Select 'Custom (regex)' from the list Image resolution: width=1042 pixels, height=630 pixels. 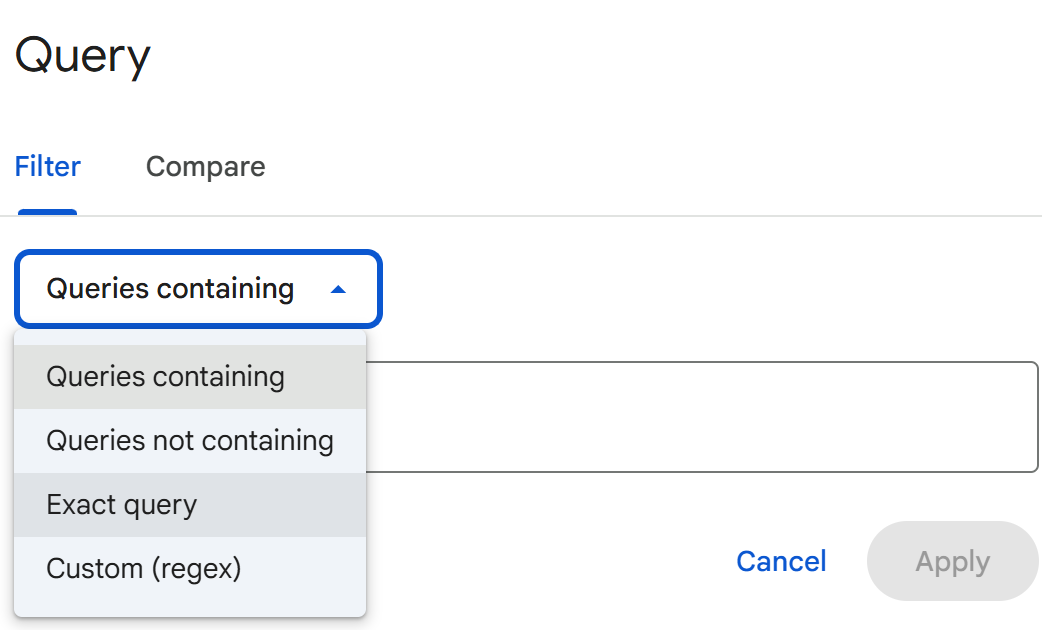(144, 569)
